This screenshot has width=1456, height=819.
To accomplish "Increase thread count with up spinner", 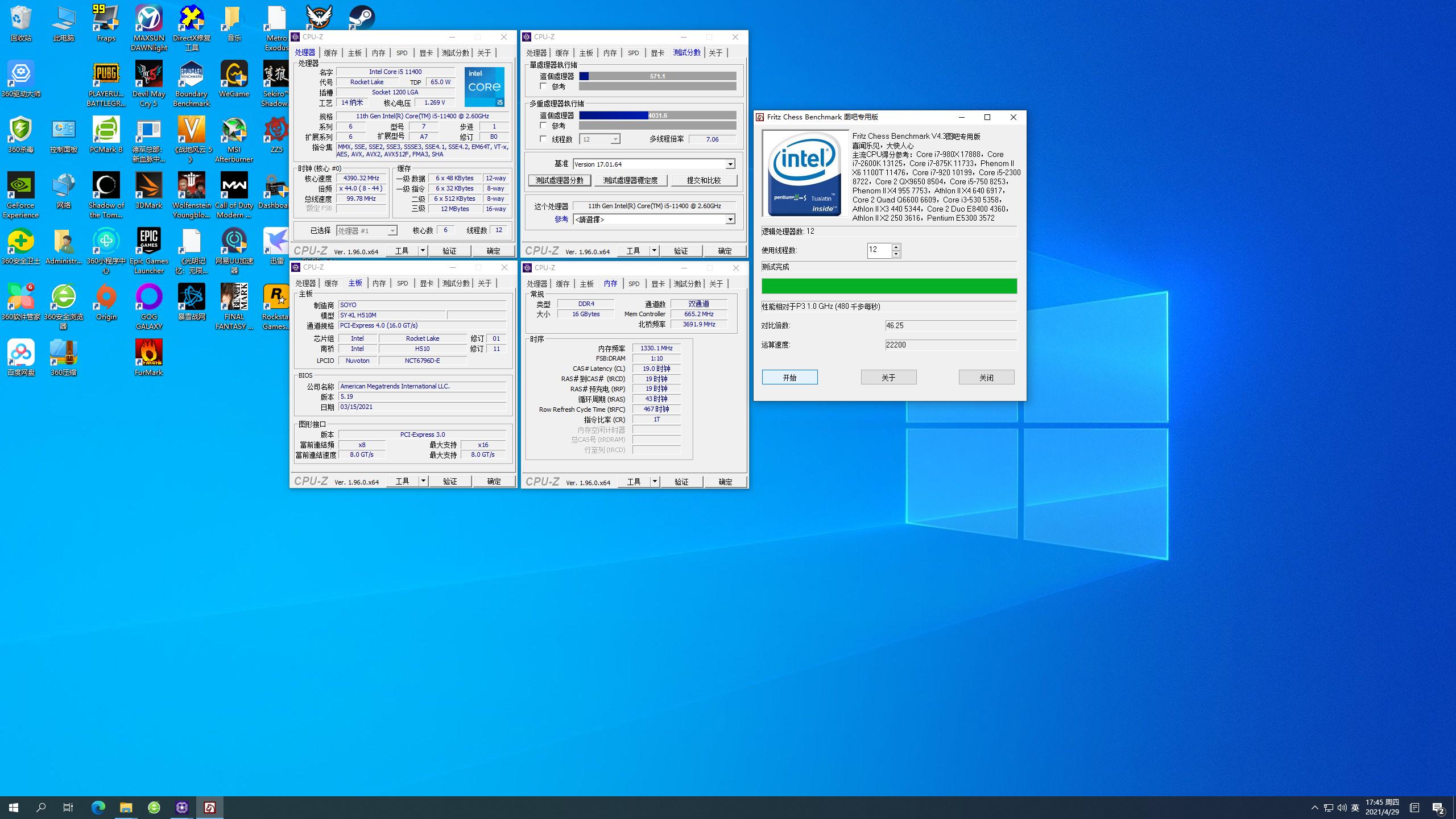I will click(896, 247).
